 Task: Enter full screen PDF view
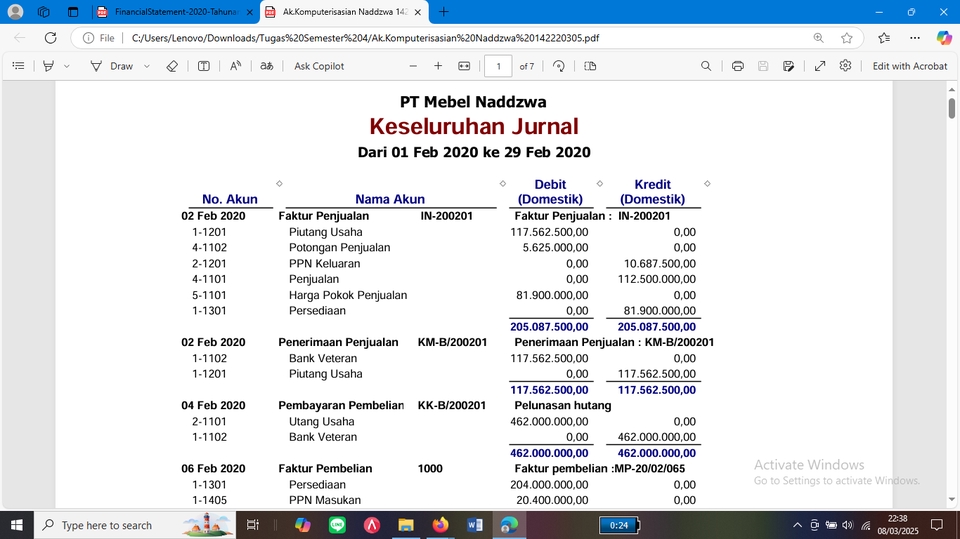click(x=820, y=66)
